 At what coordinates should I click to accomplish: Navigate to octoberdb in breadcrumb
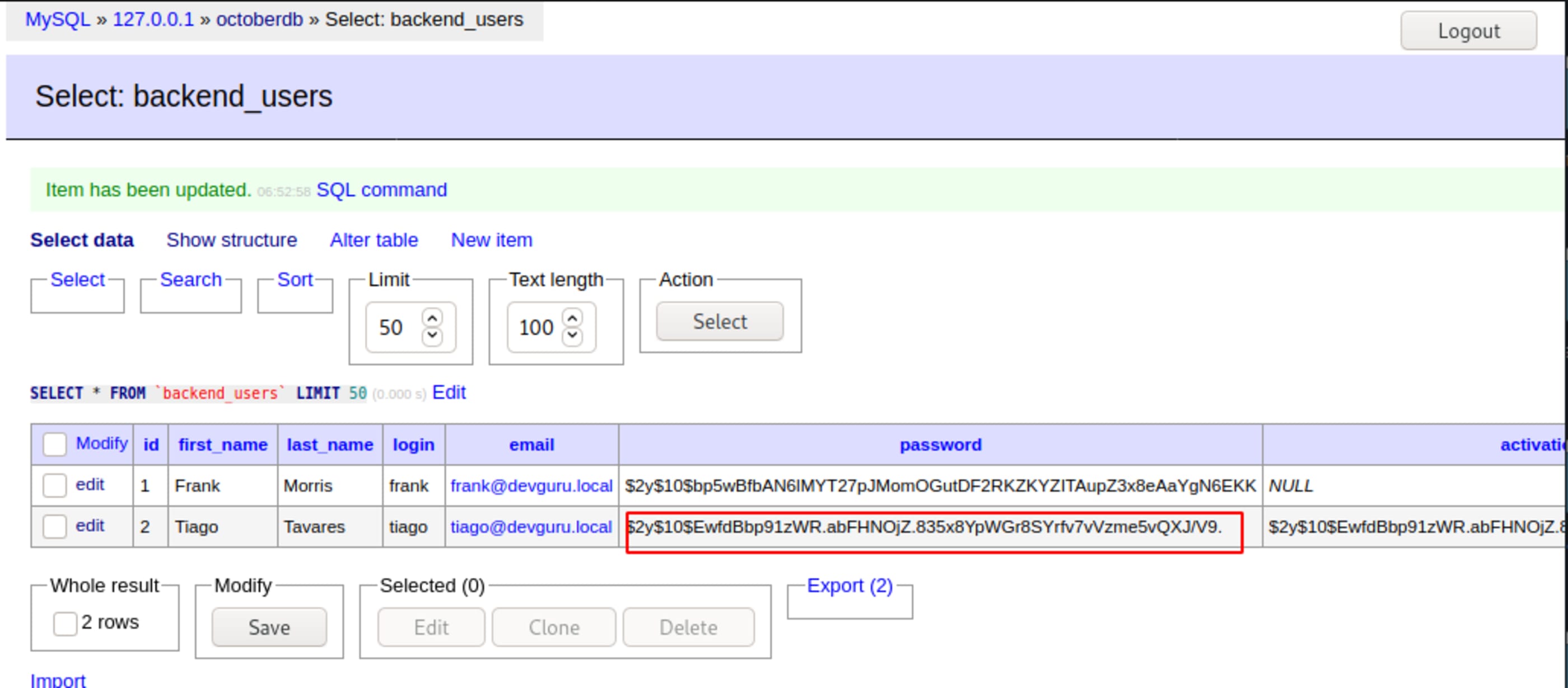(259, 20)
